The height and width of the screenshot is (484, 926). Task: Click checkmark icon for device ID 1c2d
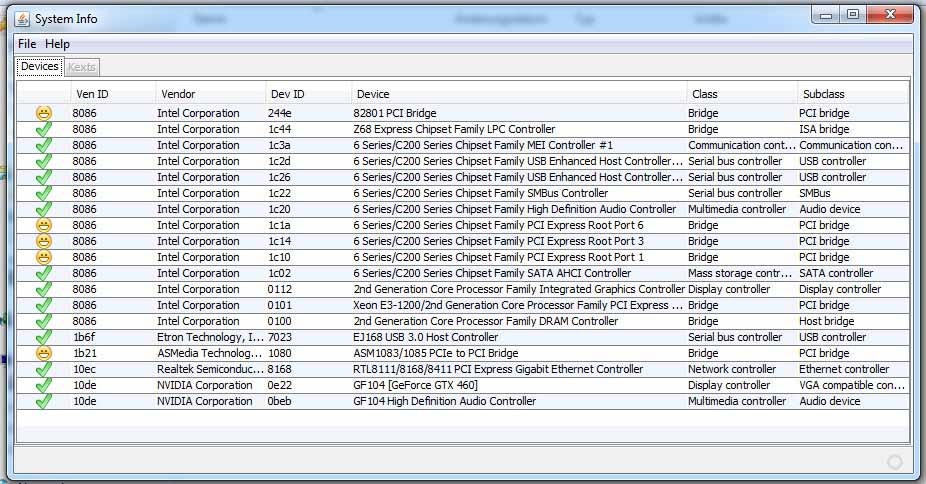pos(44,161)
